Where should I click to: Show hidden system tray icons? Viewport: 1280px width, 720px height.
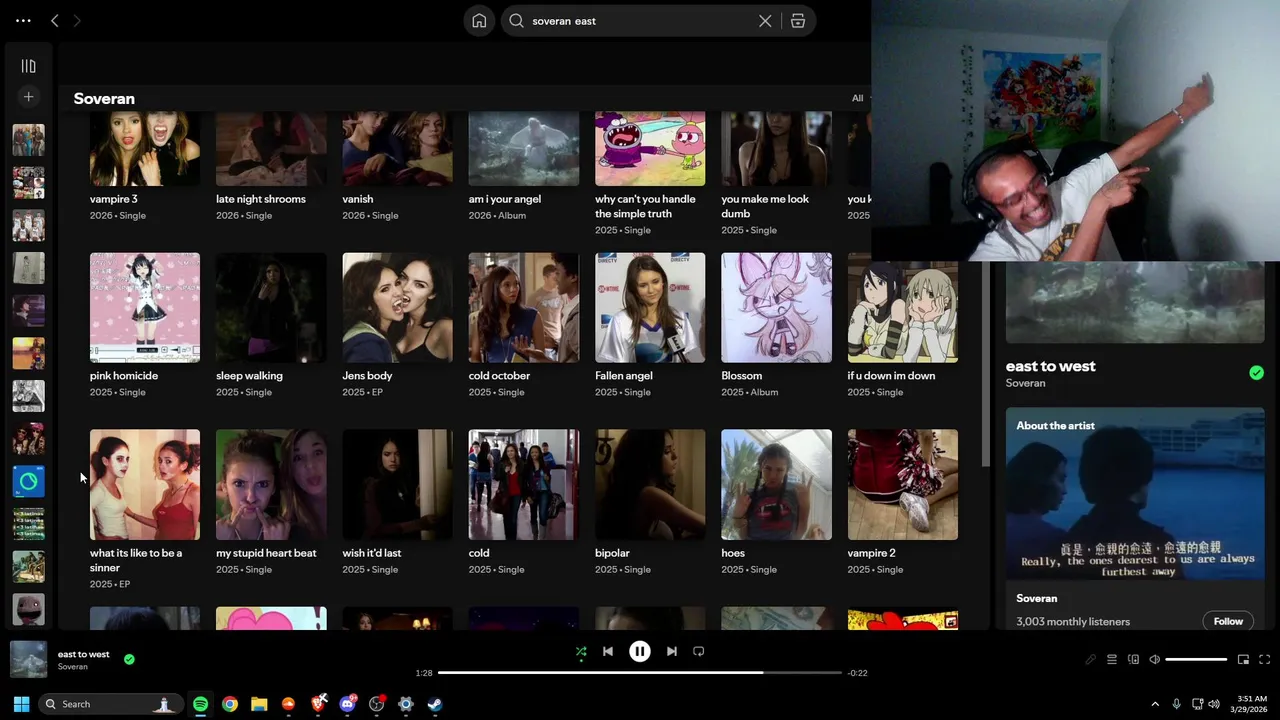[1155, 704]
